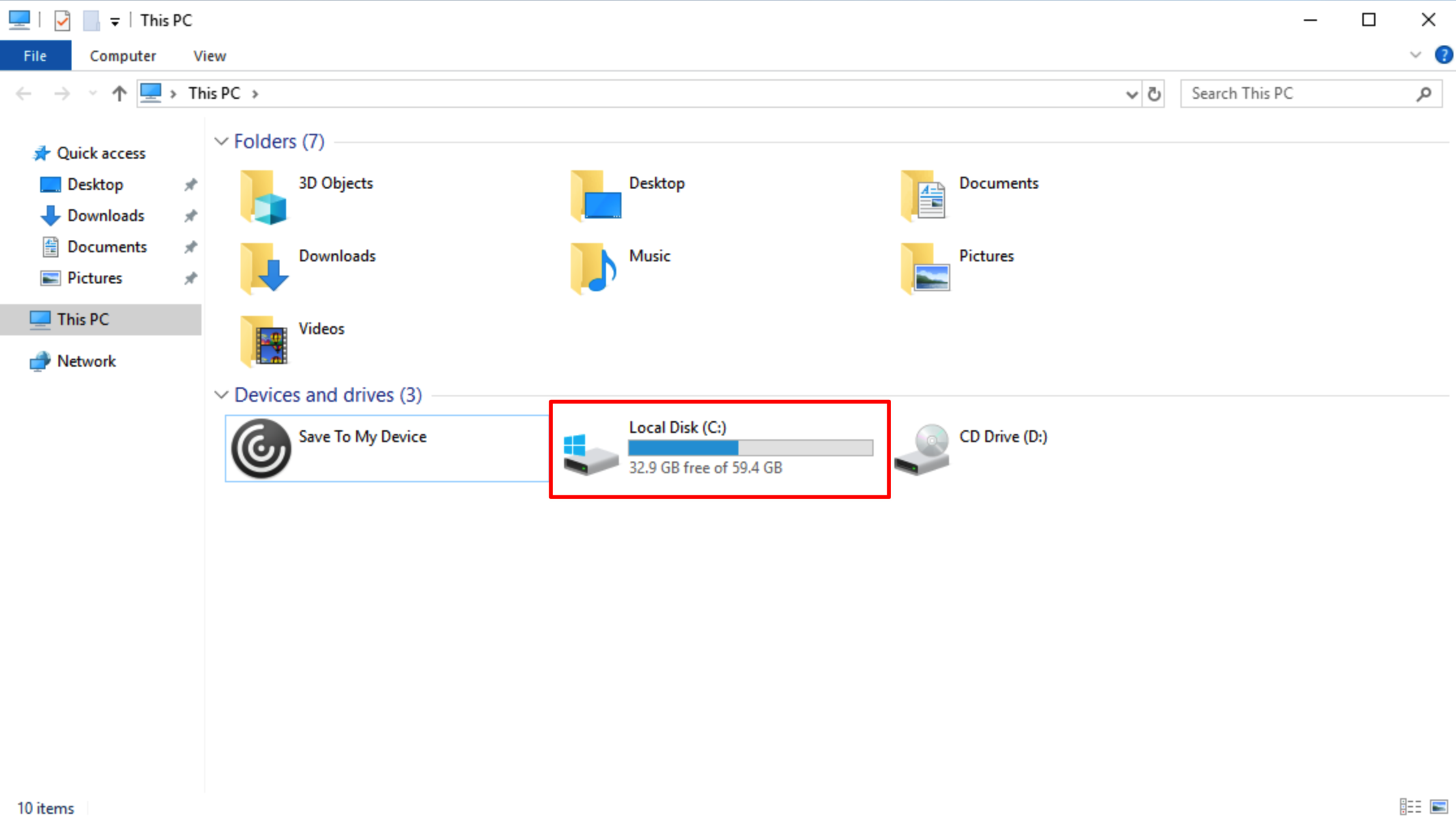Open the Help question mark icon
The image size is (1456, 819).
(1443, 55)
